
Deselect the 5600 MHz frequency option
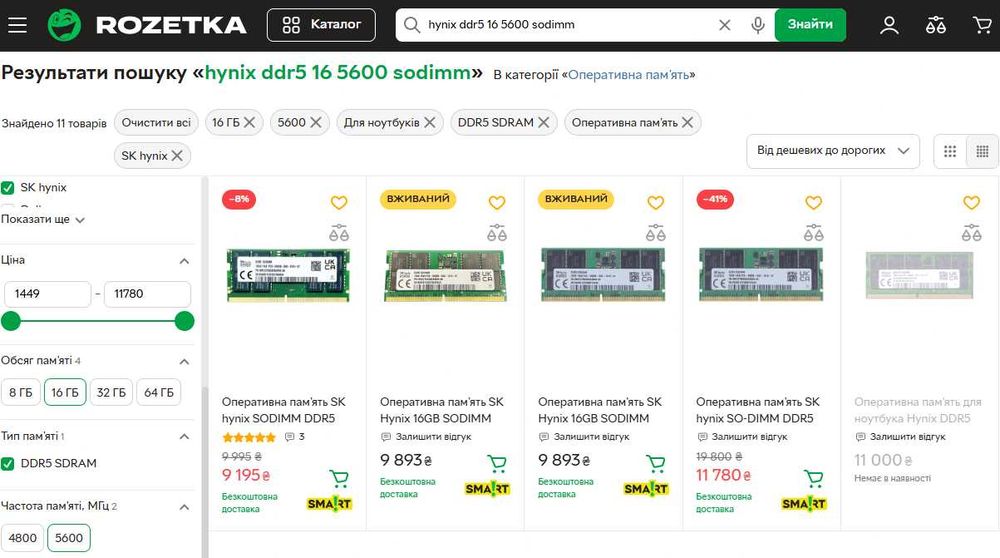[x=69, y=538]
